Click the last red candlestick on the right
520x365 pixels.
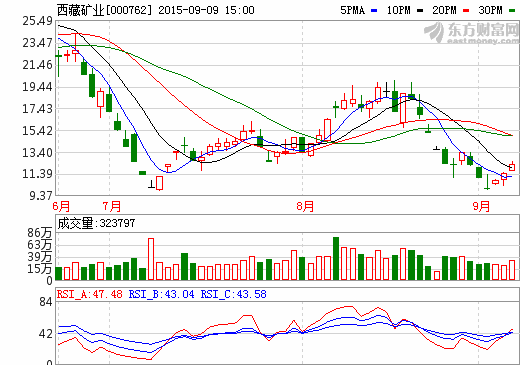coord(512,167)
